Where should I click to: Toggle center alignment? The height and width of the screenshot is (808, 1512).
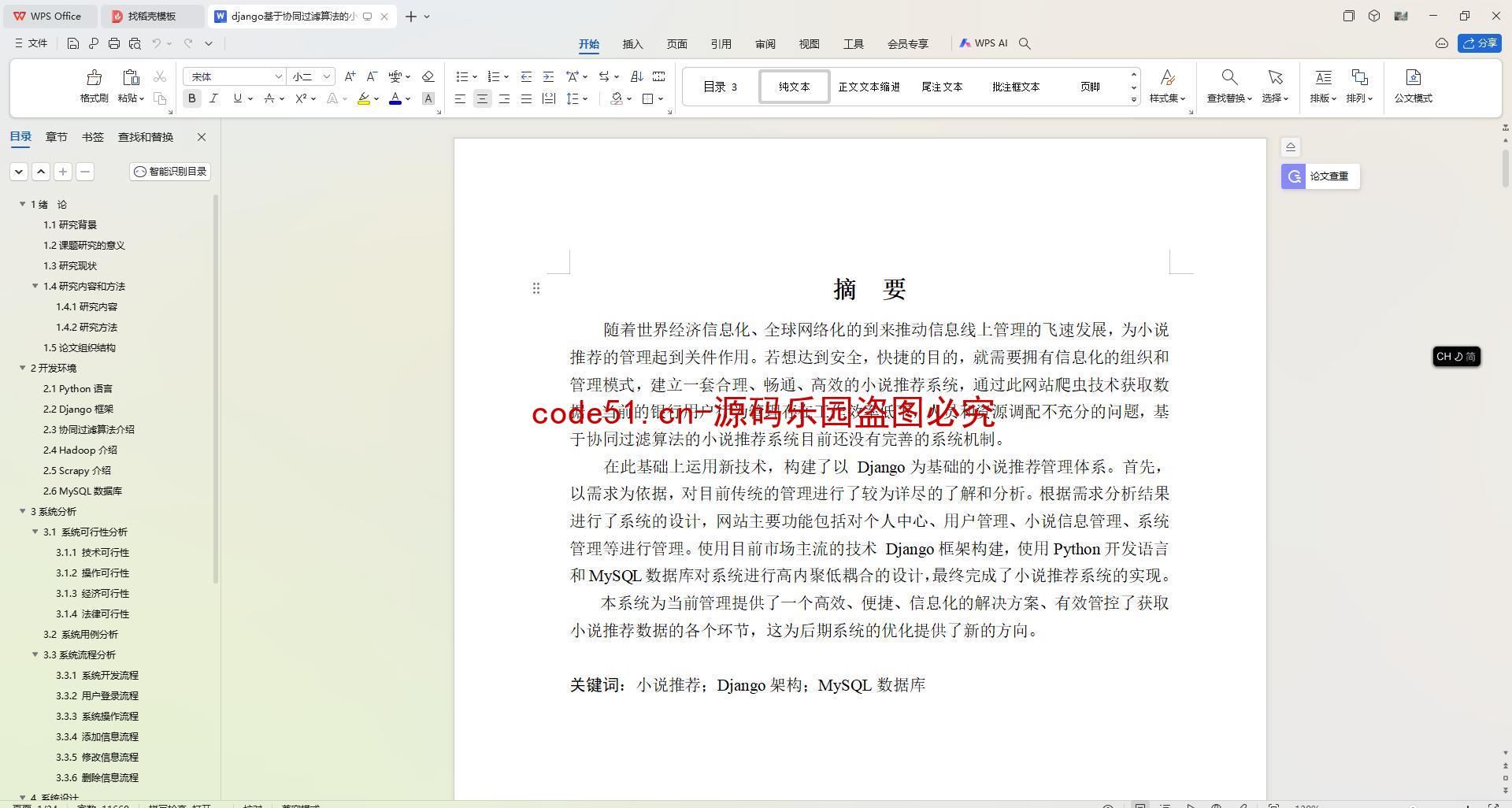coord(482,98)
